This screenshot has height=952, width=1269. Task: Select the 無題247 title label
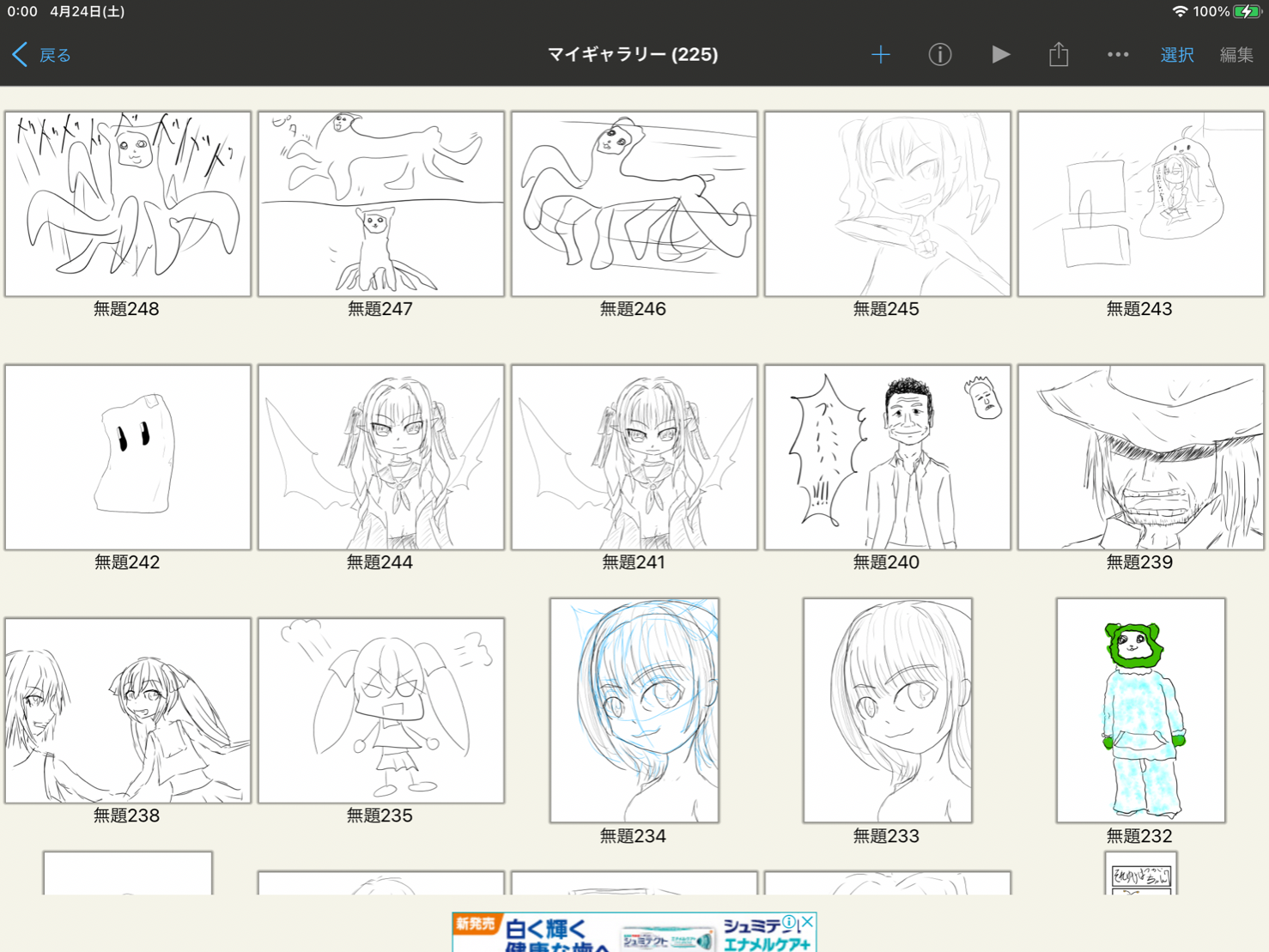[379, 309]
